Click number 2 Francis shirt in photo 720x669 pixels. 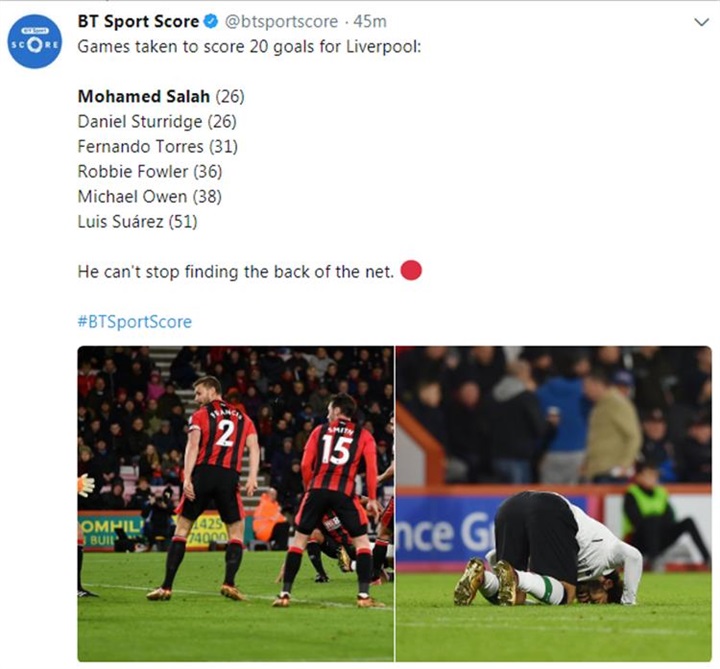point(222,434)
